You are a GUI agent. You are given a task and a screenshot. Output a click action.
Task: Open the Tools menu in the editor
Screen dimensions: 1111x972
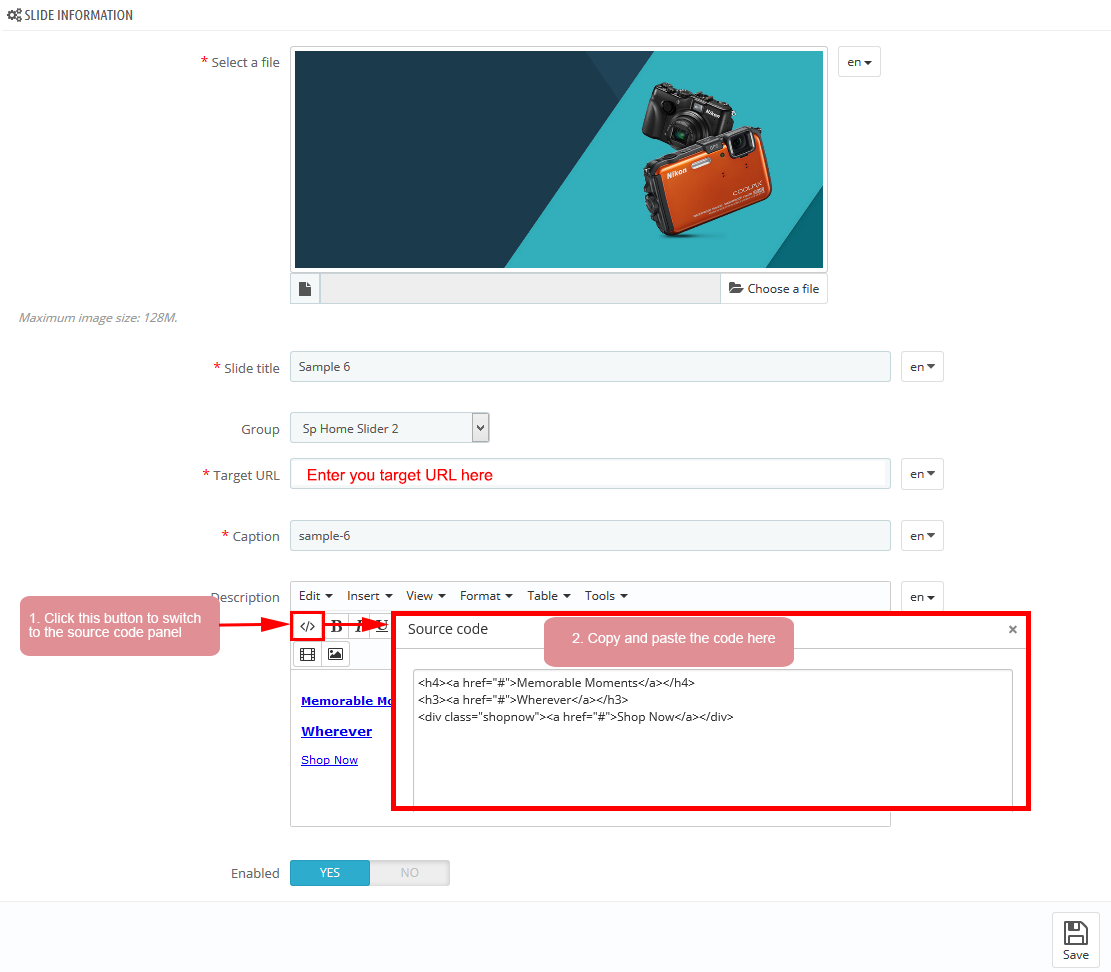606,596
